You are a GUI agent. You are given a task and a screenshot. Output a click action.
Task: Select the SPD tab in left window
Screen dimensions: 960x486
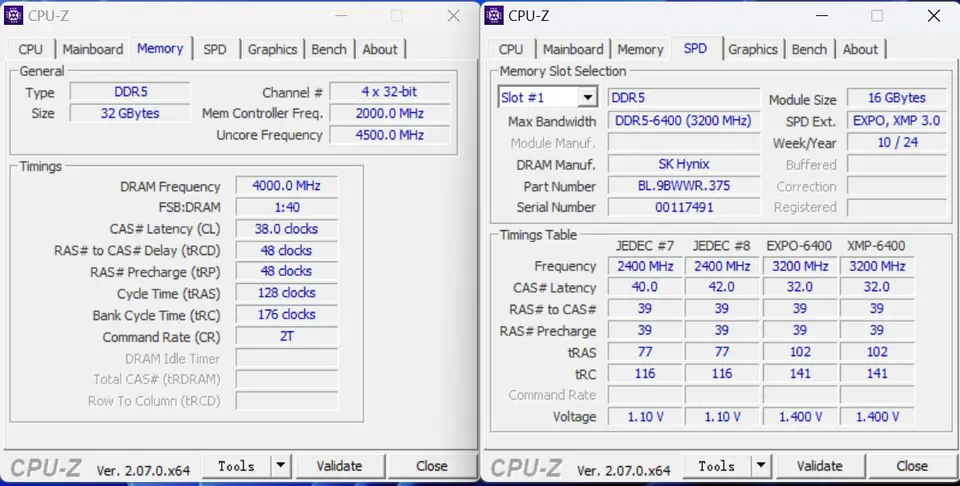click(x=215, y=49)
